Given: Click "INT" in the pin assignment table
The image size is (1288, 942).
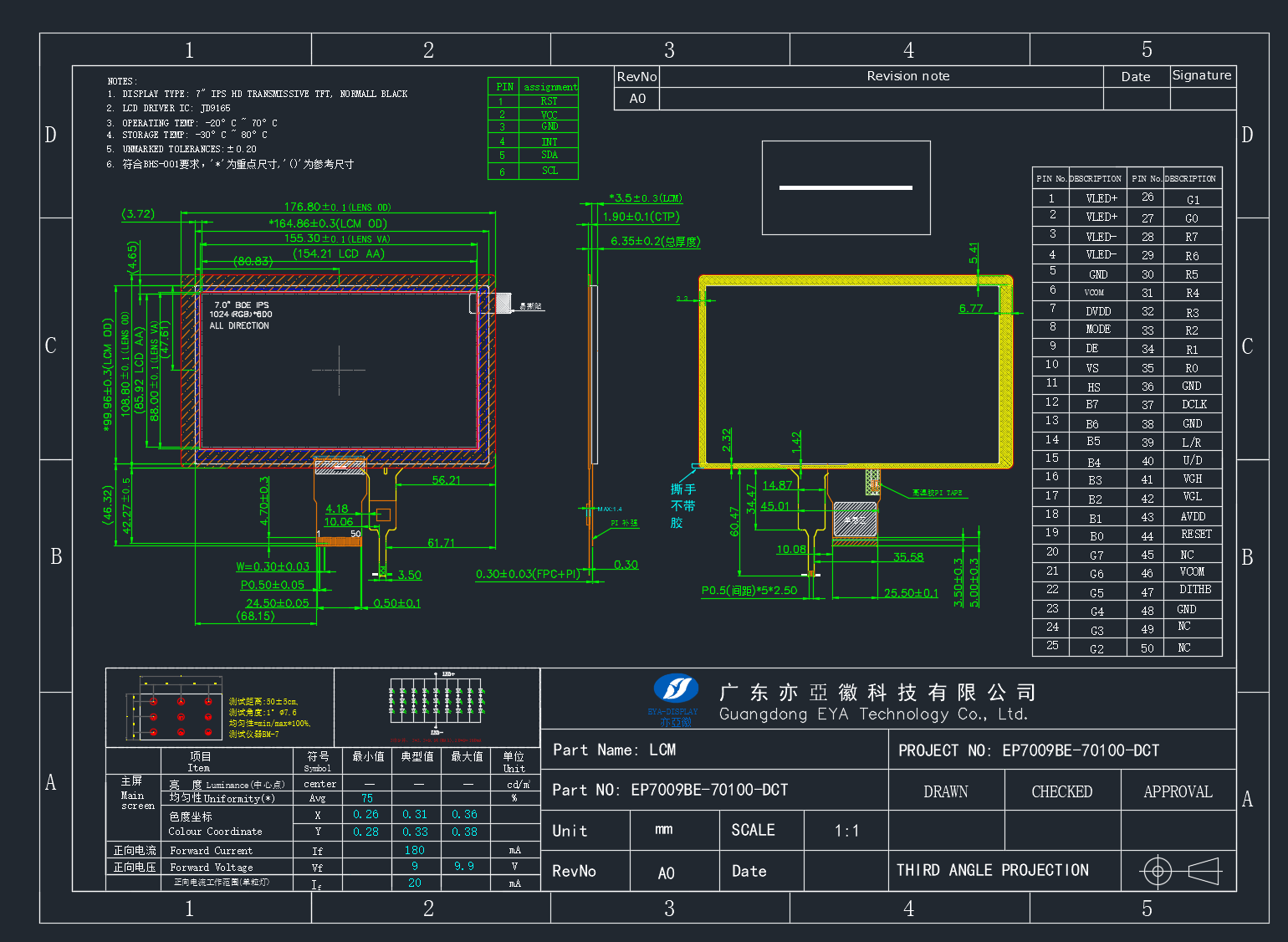Looking at the screenshot, I should (x=549, y=142).
